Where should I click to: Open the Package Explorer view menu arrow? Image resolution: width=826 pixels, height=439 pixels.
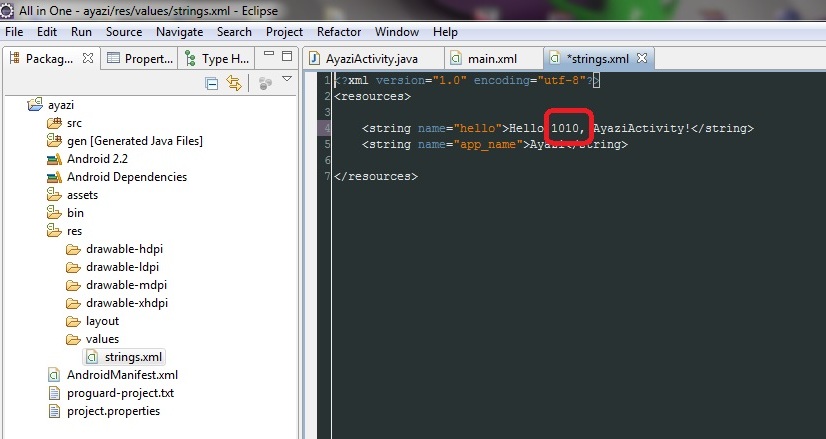tap(287, 79)
